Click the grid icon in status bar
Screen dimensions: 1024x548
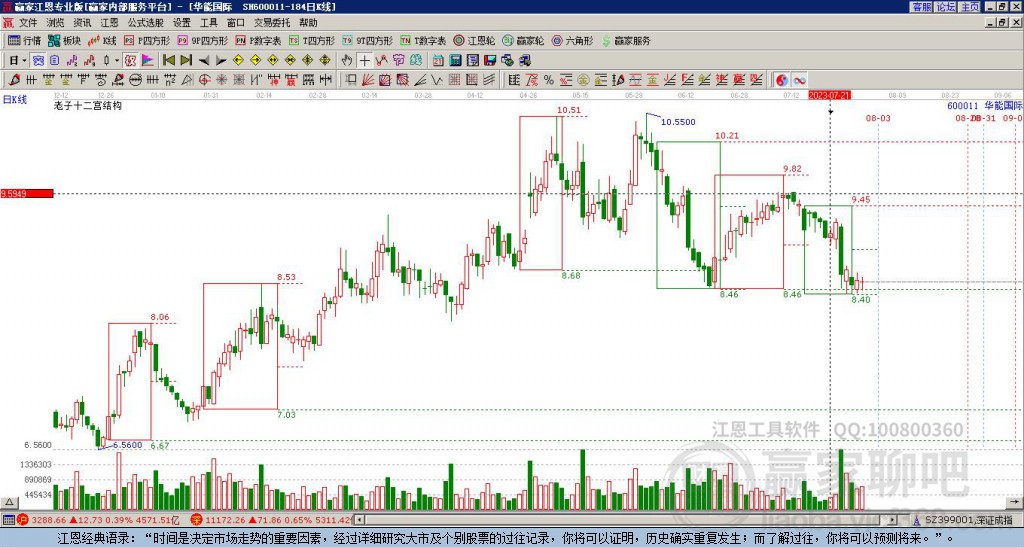(8, 520)
